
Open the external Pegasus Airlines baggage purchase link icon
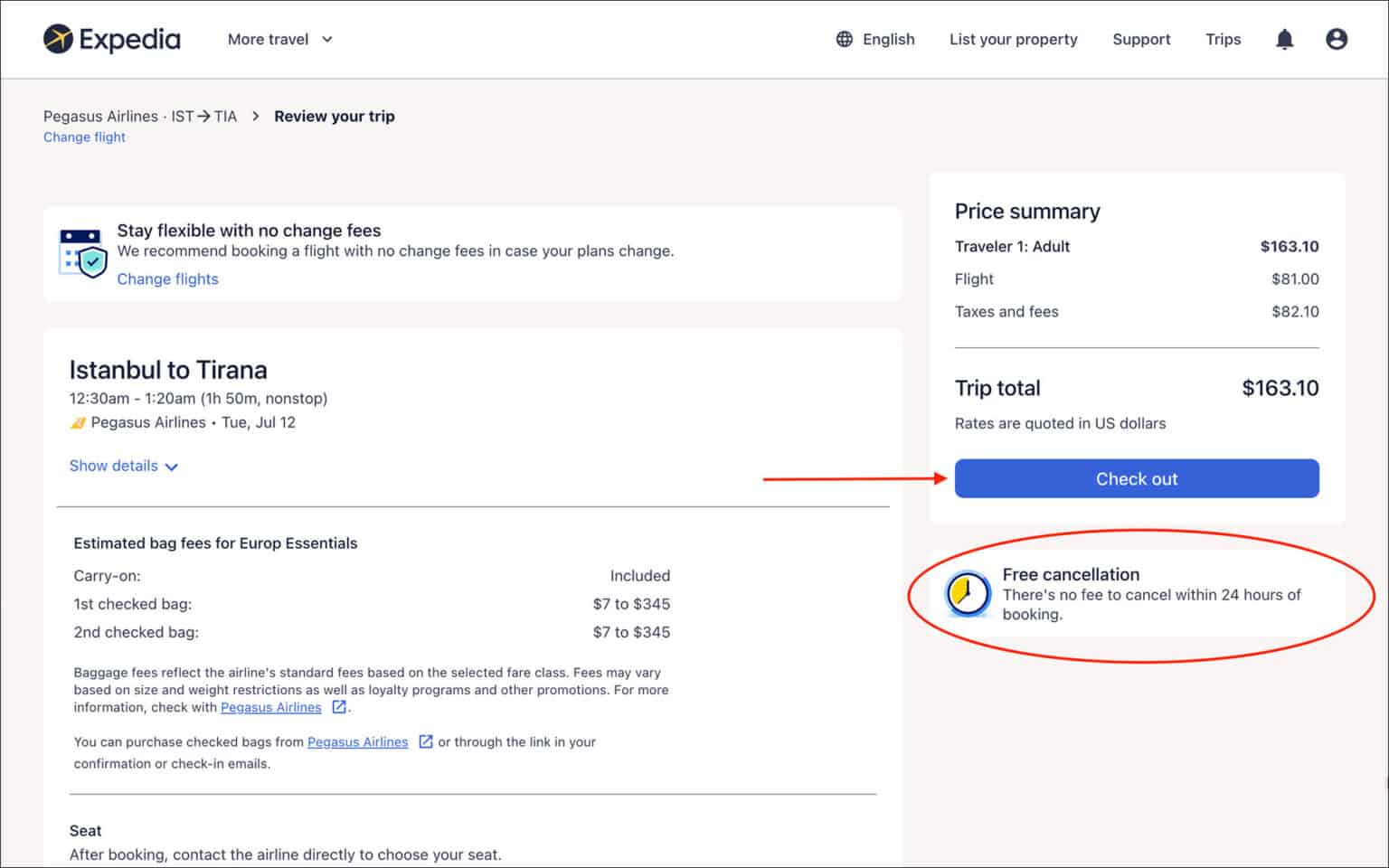[425, 741]
